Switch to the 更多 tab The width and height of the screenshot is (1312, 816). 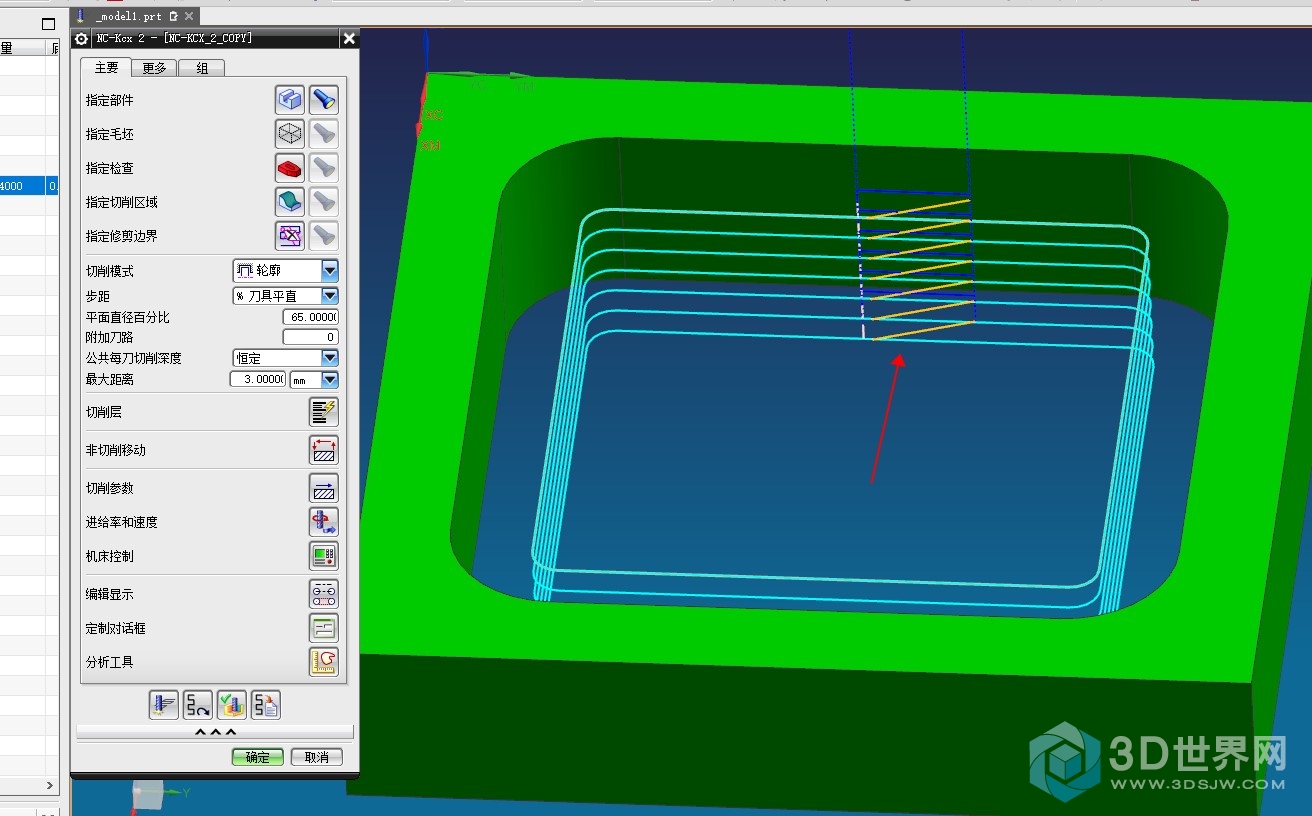[x=154, y=68]
